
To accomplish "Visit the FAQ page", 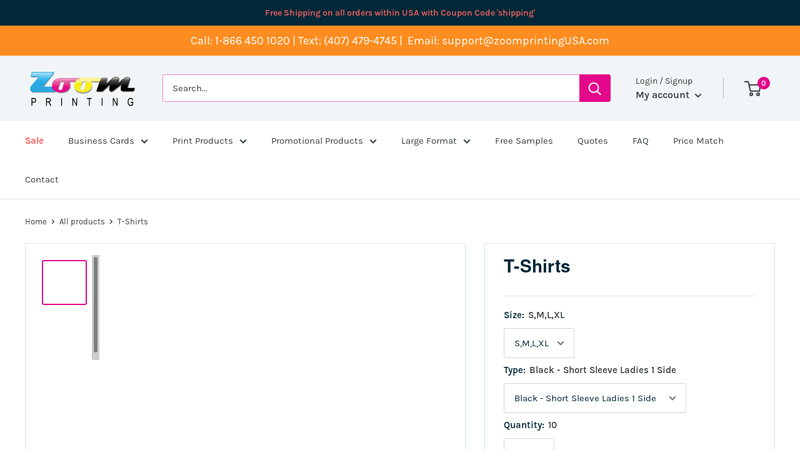I will pyautogui.click(x=640, y=141).
